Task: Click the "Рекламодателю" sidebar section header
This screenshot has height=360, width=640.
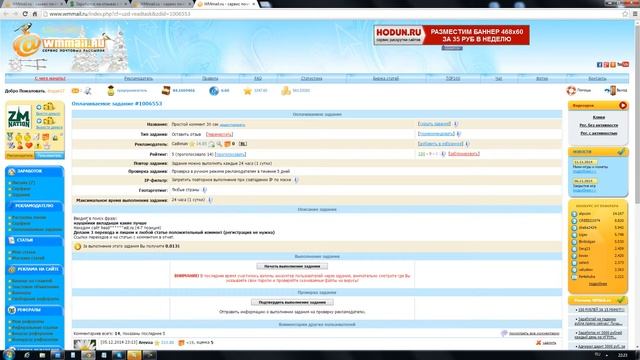Action: (34, 206)
